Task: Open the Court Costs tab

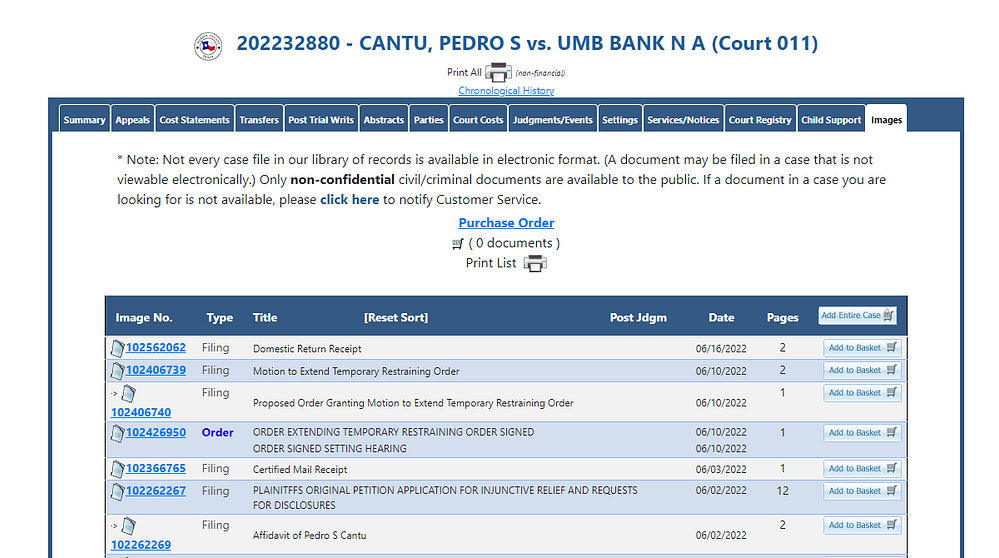Action: pos(478,119)
